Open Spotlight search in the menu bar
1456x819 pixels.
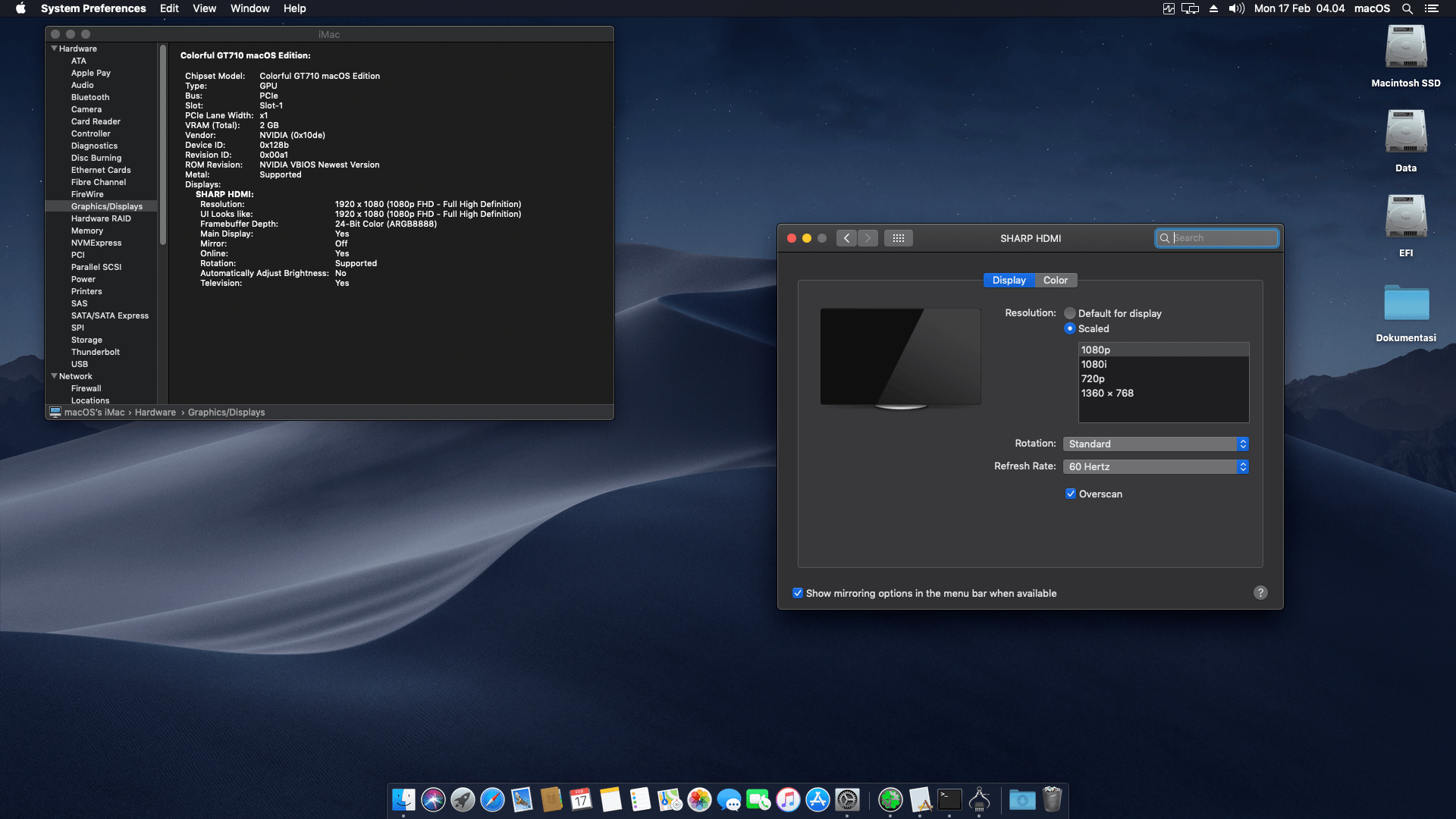tap(1407, 8)
